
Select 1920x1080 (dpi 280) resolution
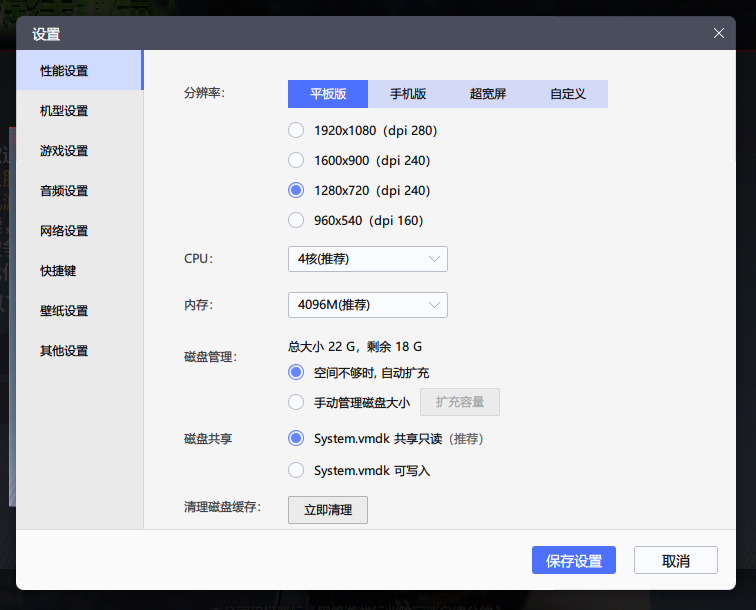pos(296,130)
